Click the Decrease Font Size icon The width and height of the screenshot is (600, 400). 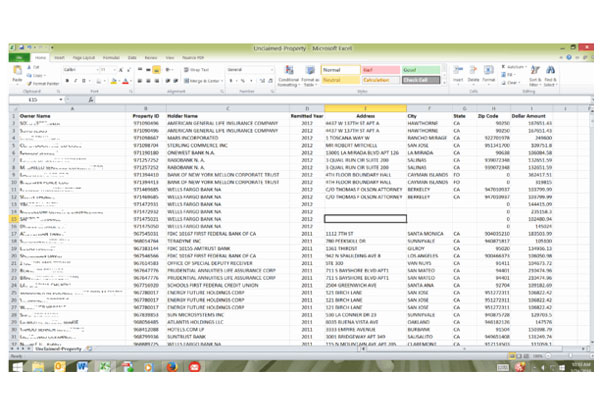point(129,70)
